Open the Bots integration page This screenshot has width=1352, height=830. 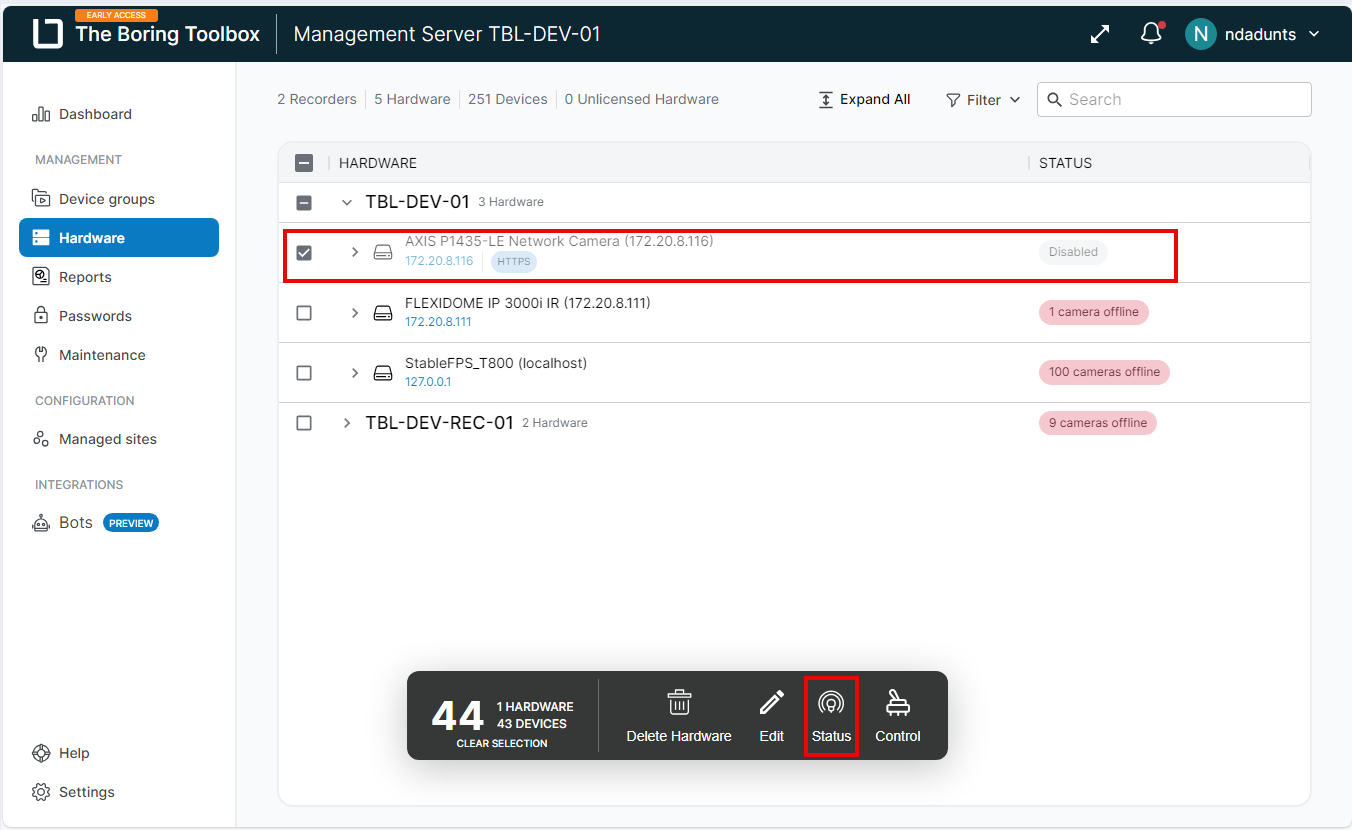76,522
